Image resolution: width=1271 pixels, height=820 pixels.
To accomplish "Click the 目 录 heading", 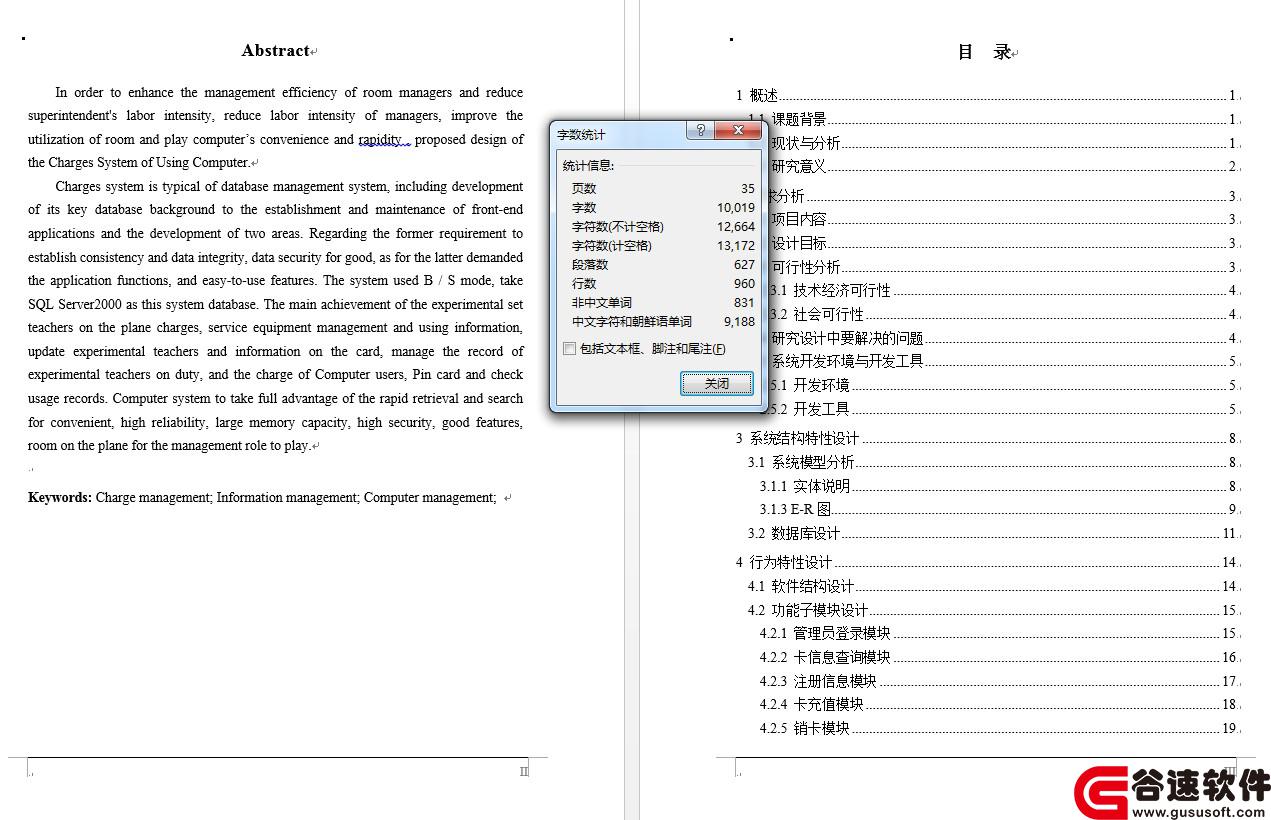I will coord(985,52).
